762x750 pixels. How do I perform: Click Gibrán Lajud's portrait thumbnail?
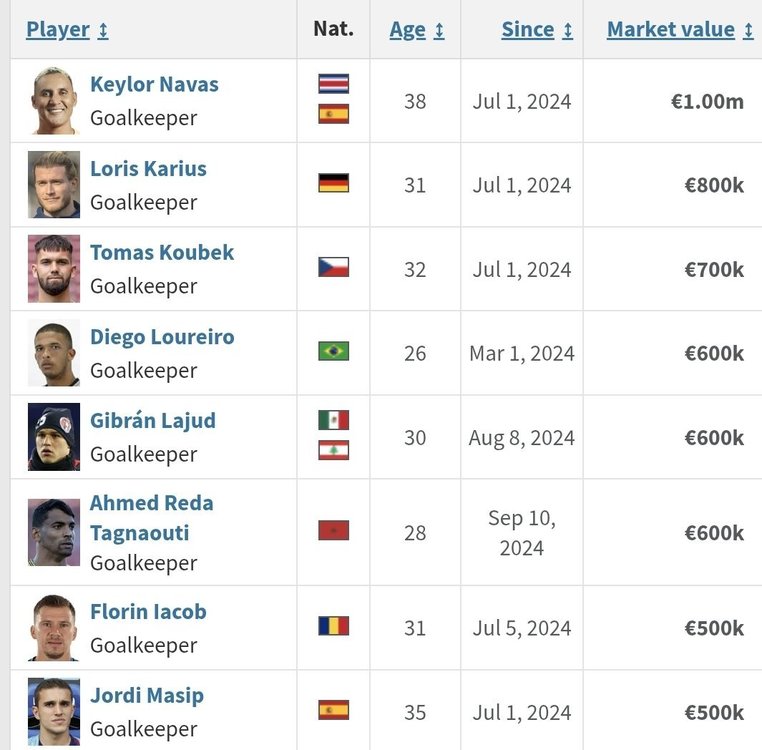(x=54, y=437)
